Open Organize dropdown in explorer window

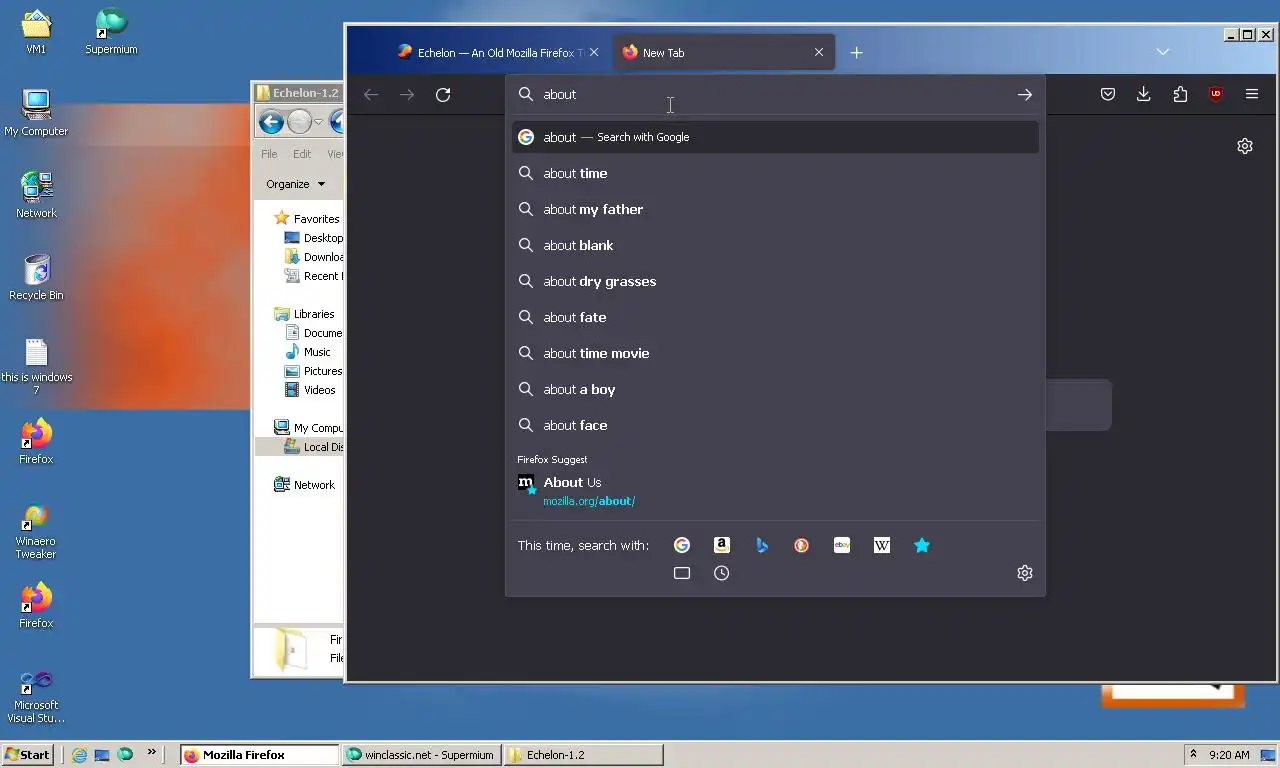click(295, 184)
